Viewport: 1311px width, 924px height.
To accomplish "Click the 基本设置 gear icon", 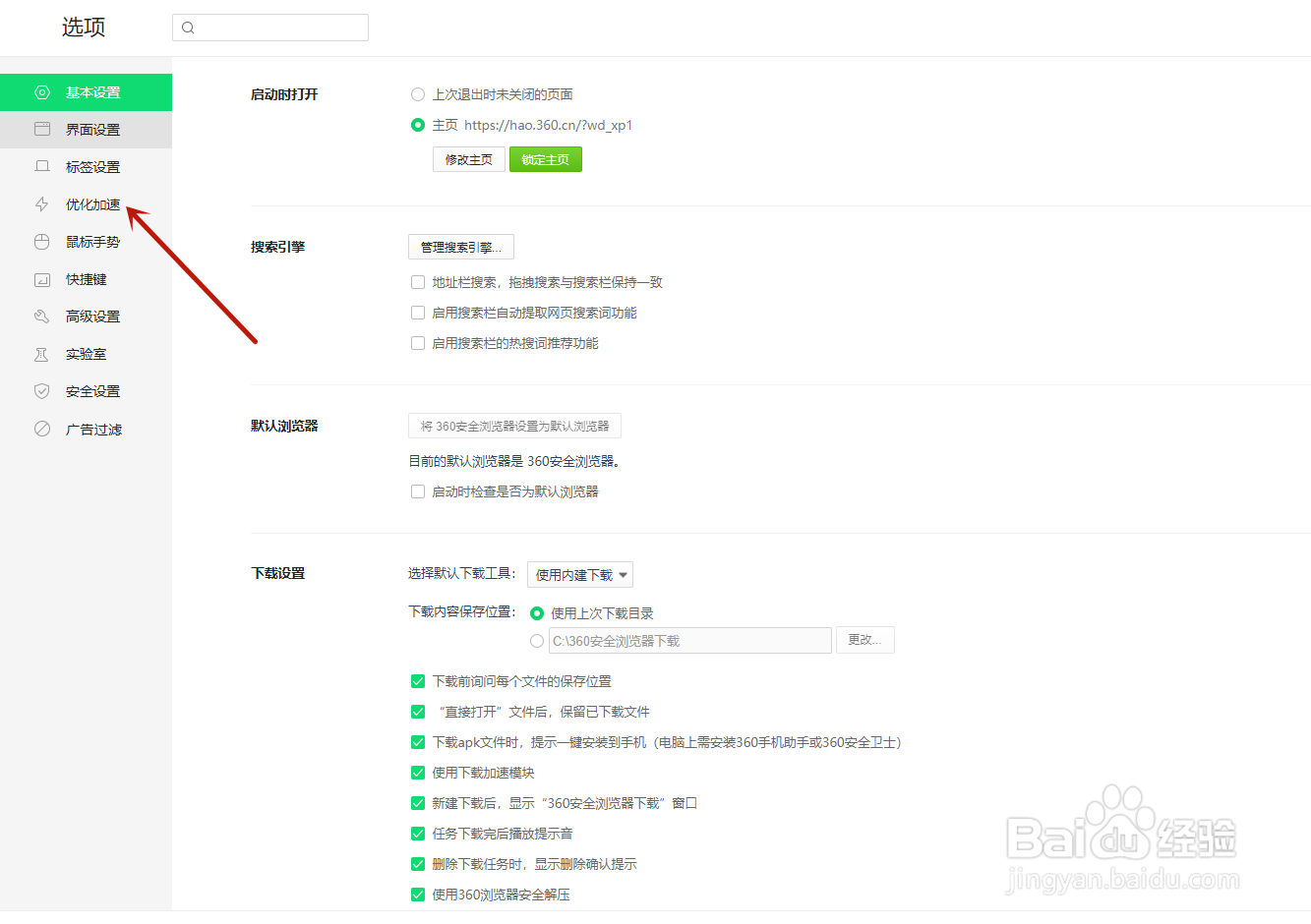I will click(42, 92).
